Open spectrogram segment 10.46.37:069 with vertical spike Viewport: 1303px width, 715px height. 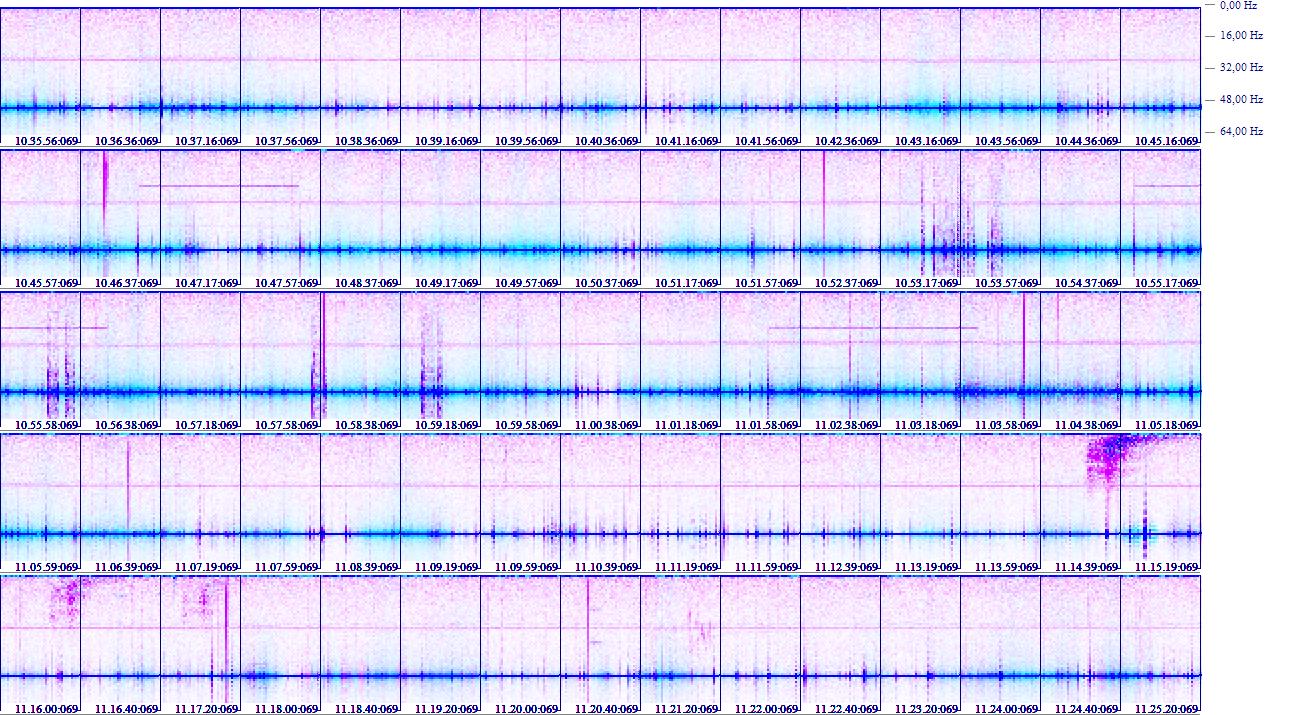click(x=120, y=219)
